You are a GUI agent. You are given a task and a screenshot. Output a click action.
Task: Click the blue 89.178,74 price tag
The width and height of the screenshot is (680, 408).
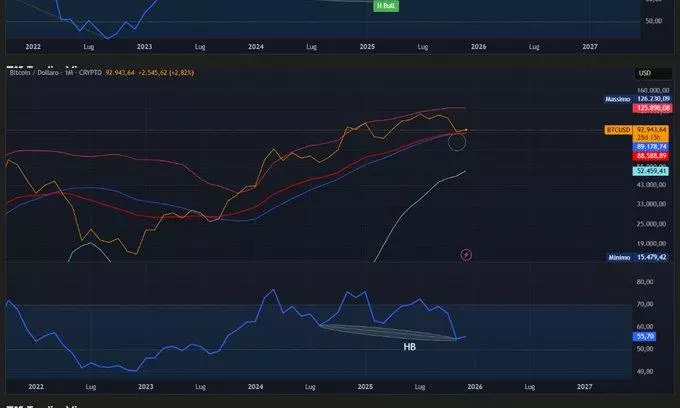pyautogui.click(x=650, y=146)
